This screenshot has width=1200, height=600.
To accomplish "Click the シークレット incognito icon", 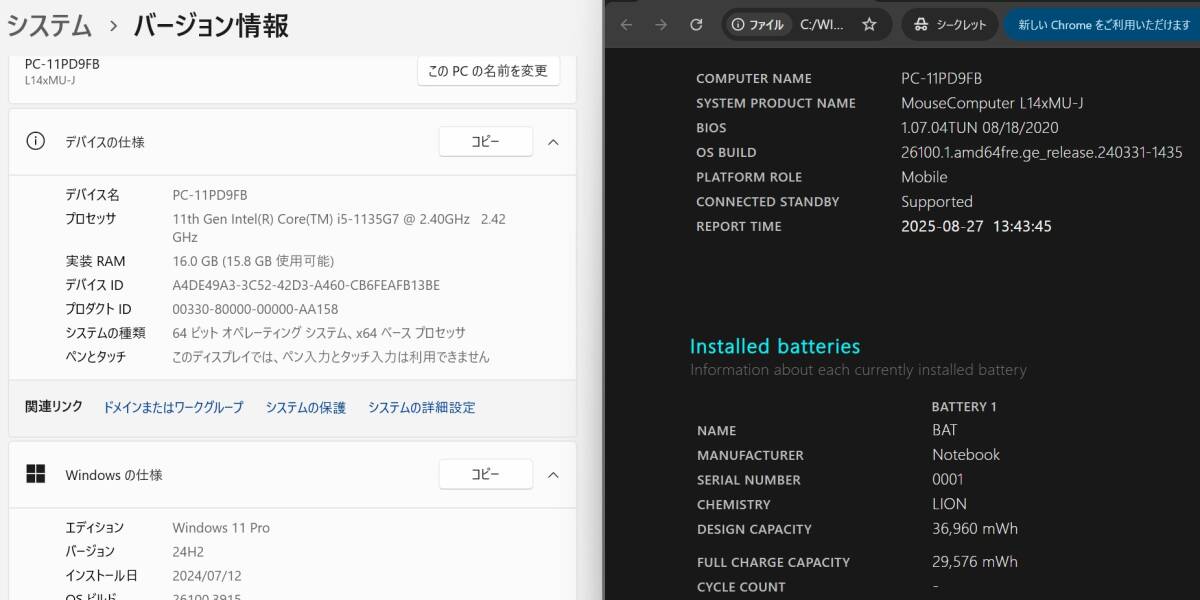I will (x=920, y=24).
